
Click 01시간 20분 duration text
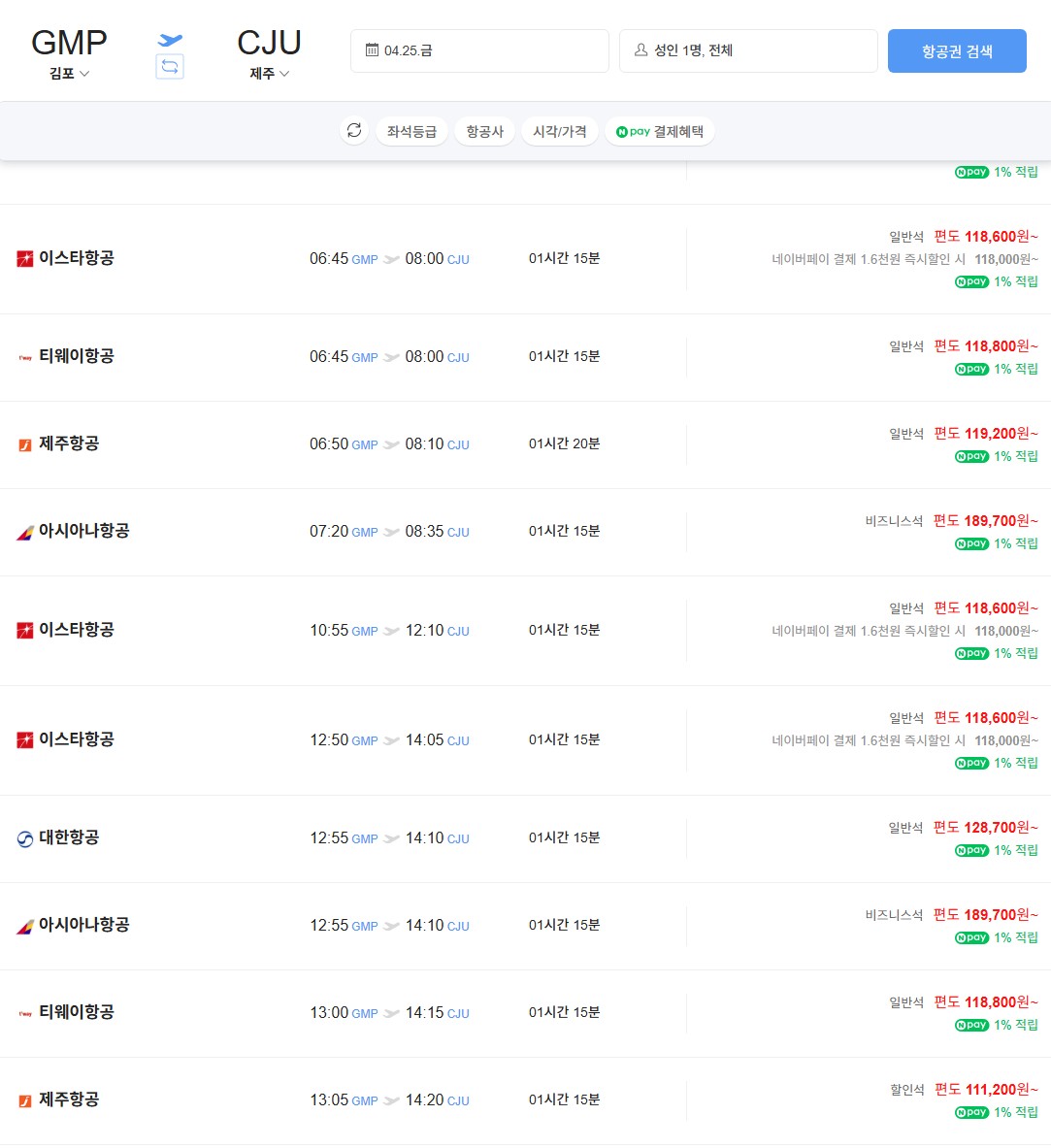[564, 443]
